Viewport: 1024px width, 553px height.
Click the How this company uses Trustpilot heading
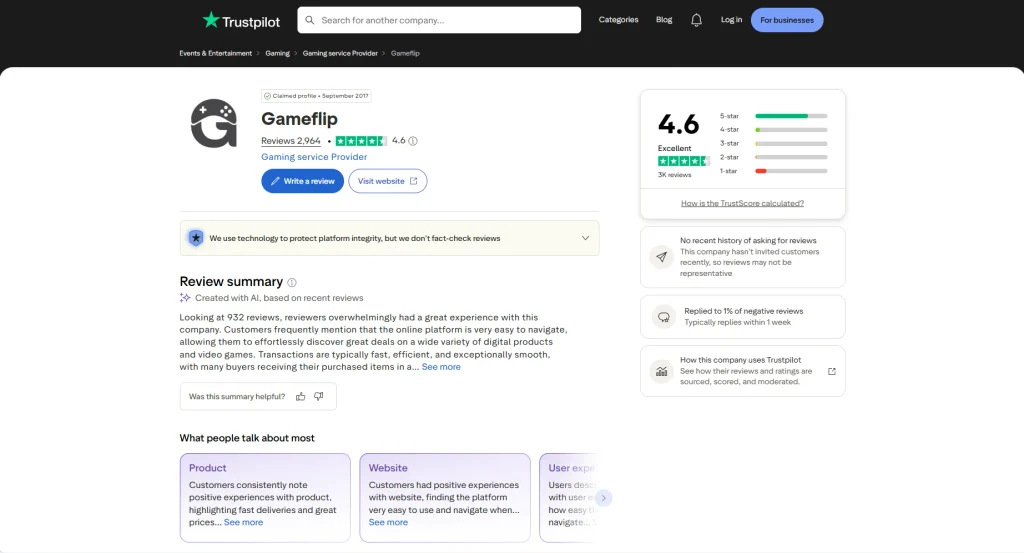[741, 360]
